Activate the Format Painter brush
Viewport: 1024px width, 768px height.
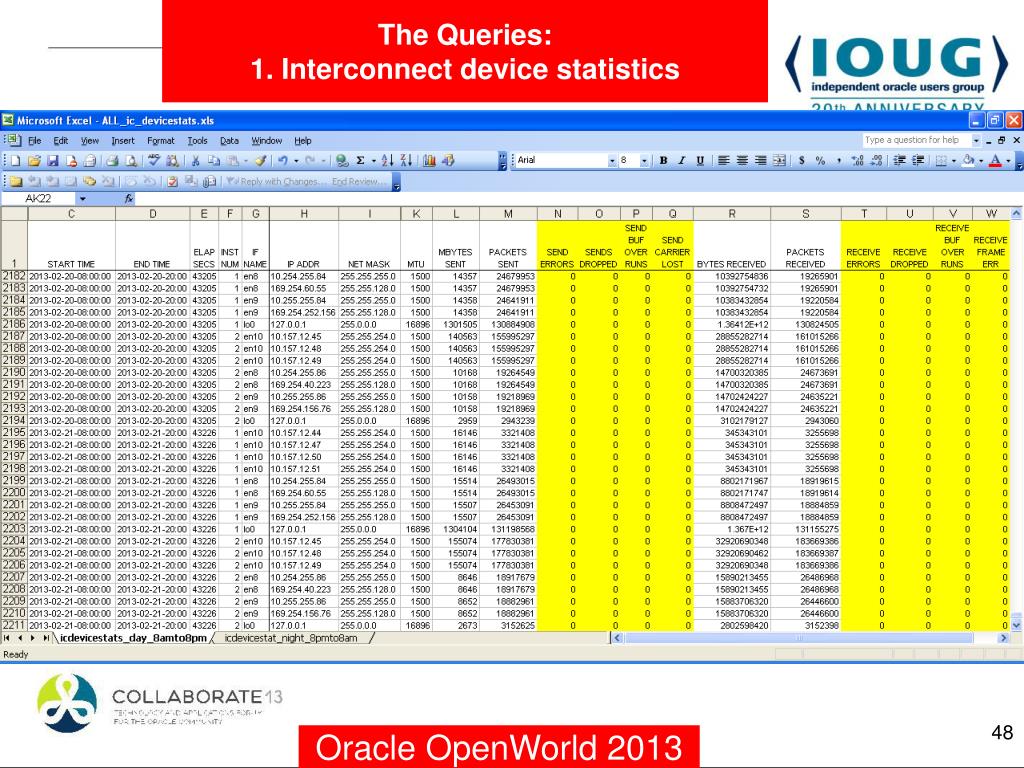261,161
